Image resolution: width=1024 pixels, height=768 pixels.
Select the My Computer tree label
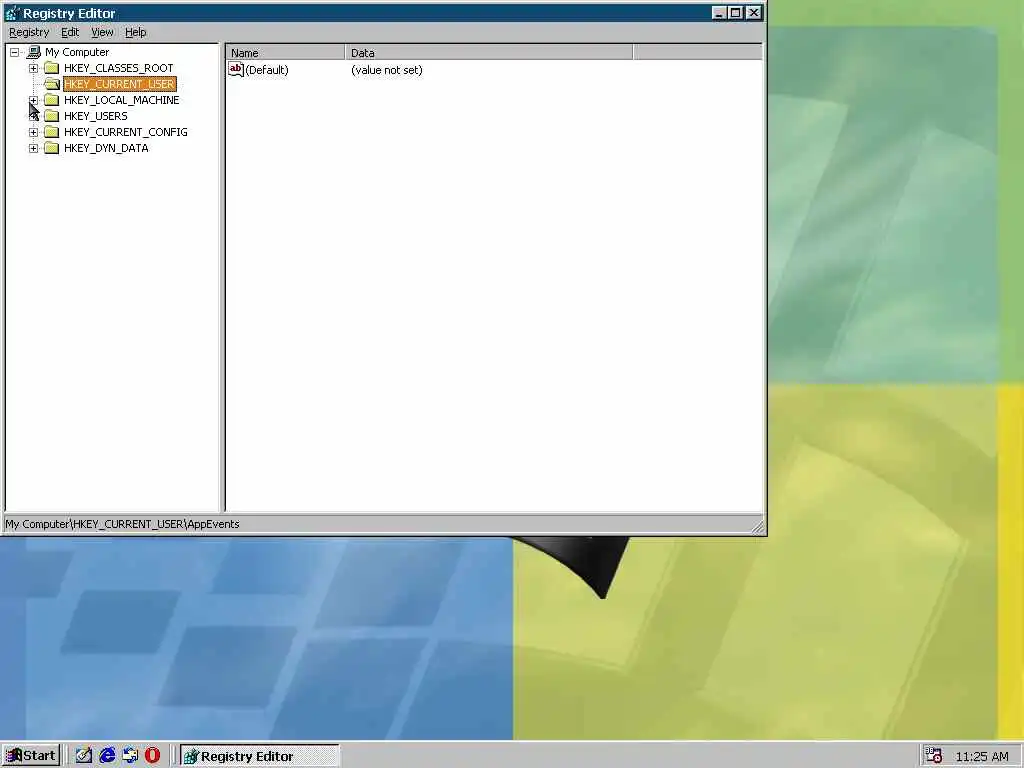[77, 52]
